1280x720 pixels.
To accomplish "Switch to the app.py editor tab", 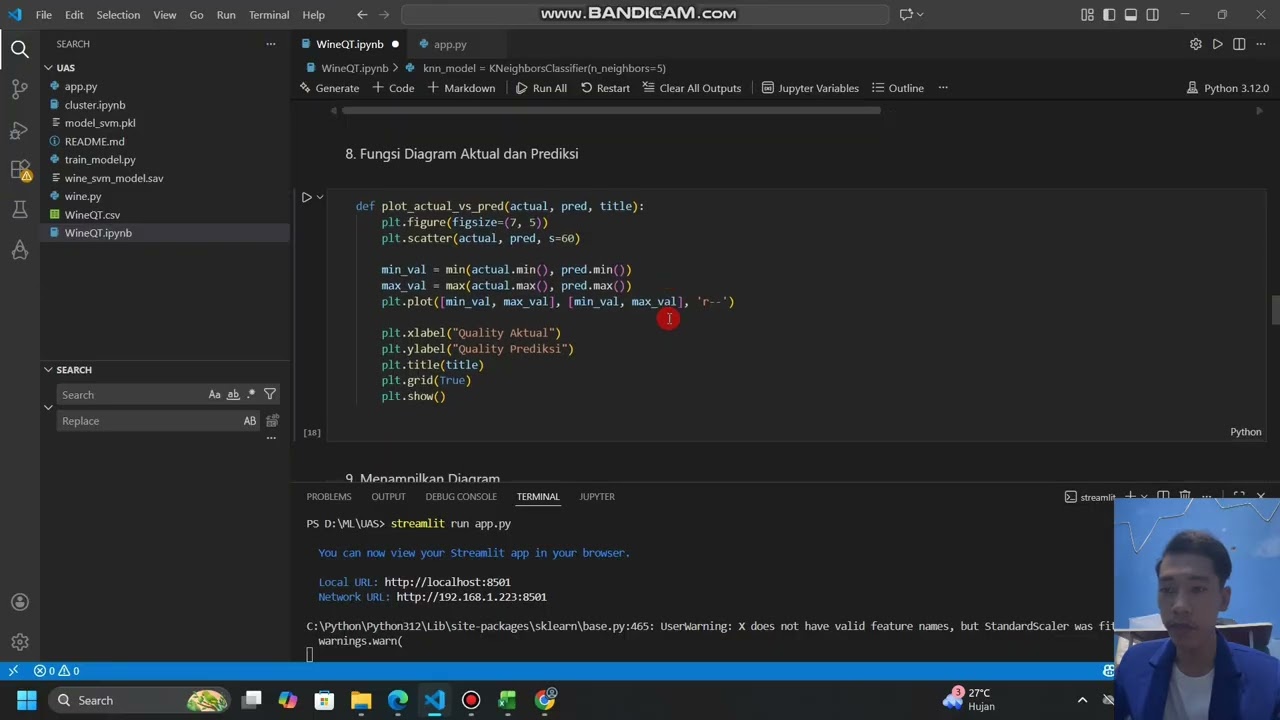I will point(449,44).
